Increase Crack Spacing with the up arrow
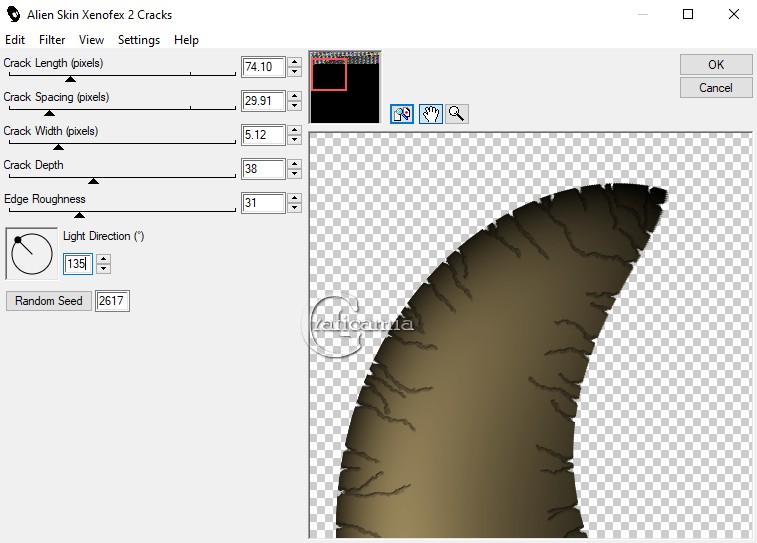757x543 pixels. (294, 96)
